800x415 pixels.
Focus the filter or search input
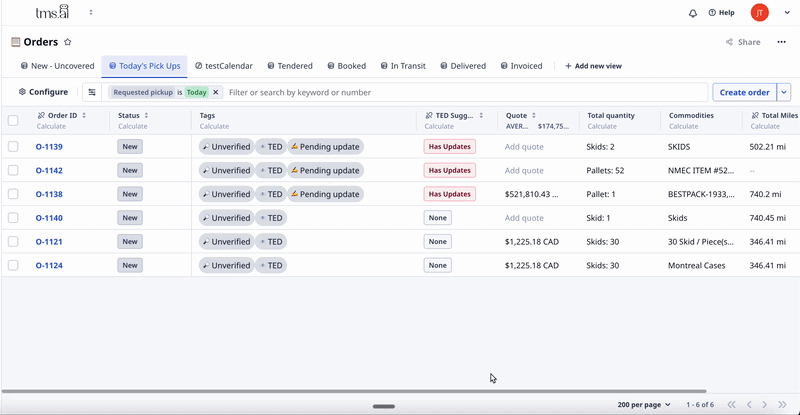[464, 92]
